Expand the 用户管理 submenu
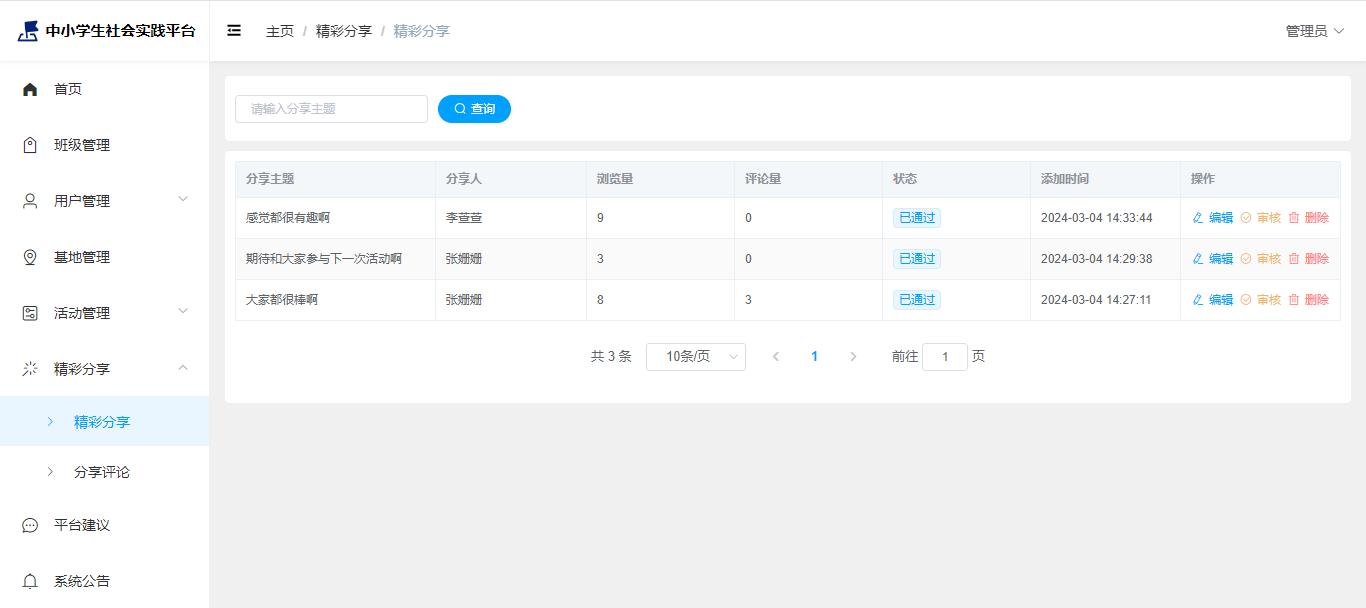 pyautogui.click(x=104, y=201)
